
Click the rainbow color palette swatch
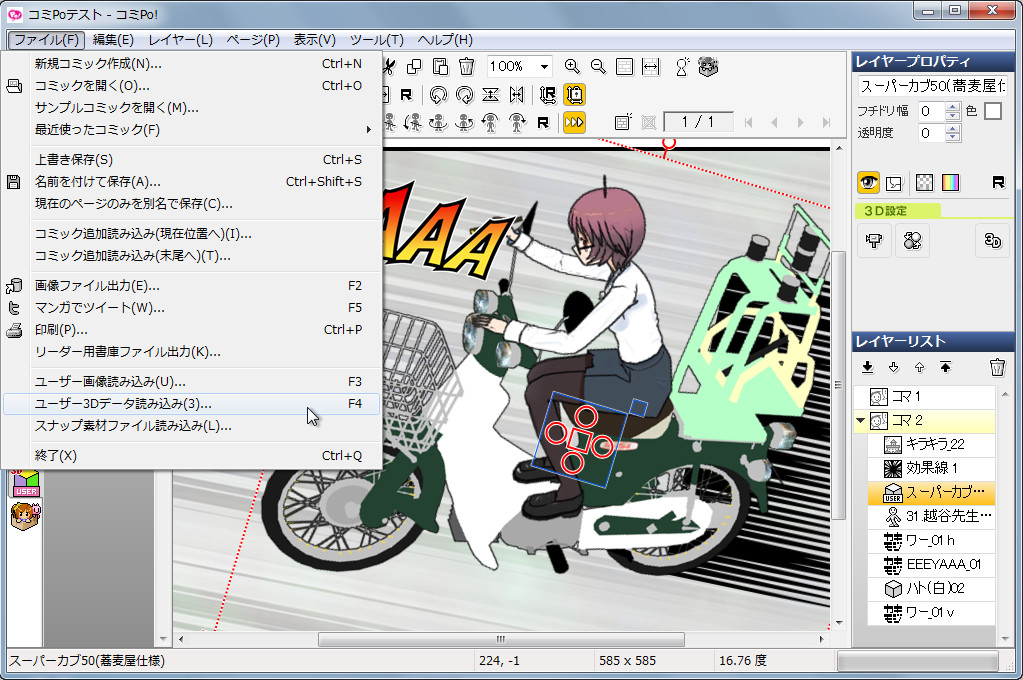pos(950,182)
